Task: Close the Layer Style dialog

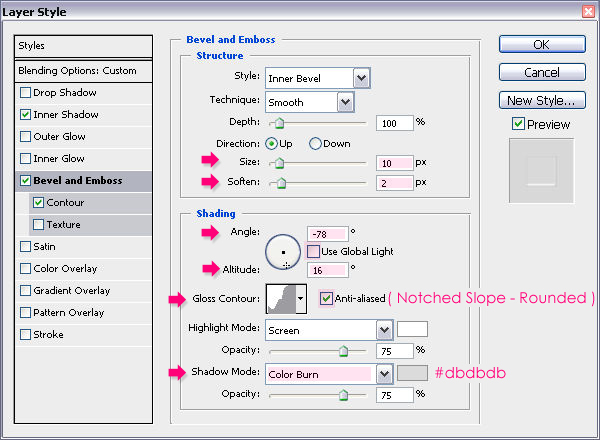Action: point(583,11)
